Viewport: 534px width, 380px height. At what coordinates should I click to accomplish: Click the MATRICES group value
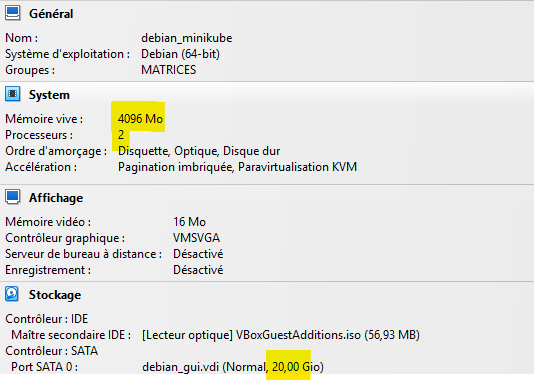(169, 70)
